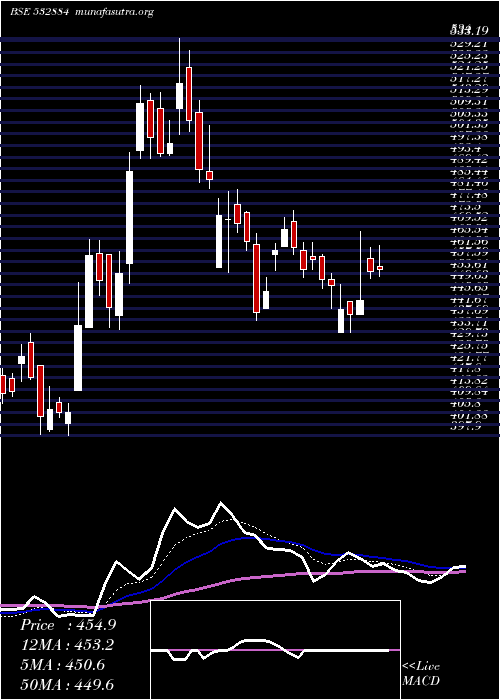Click the 473.5 price axis label
This screenshot has width=500, height=700.
[x=468, y=207]
